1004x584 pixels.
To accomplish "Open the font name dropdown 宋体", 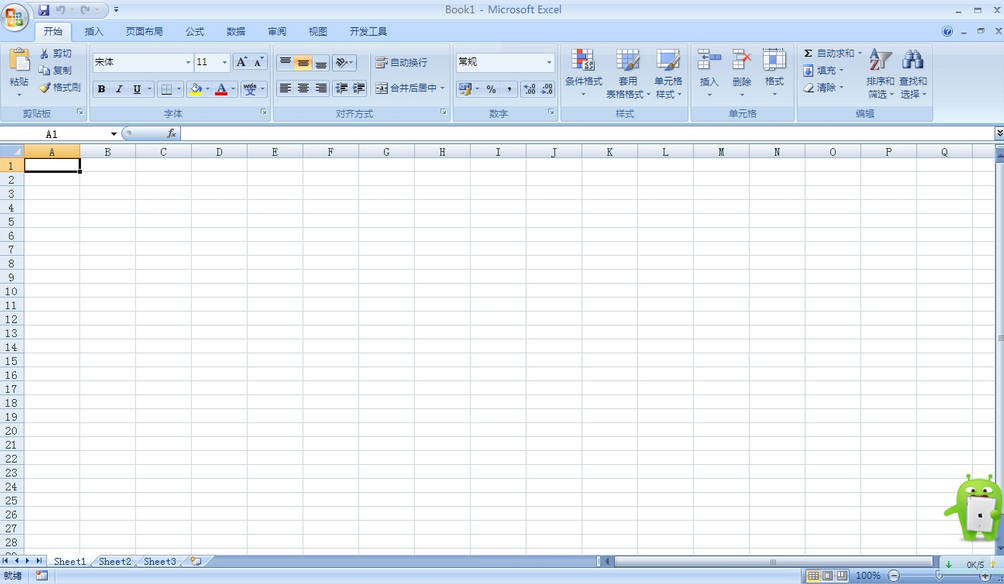I will click(188, 62).
